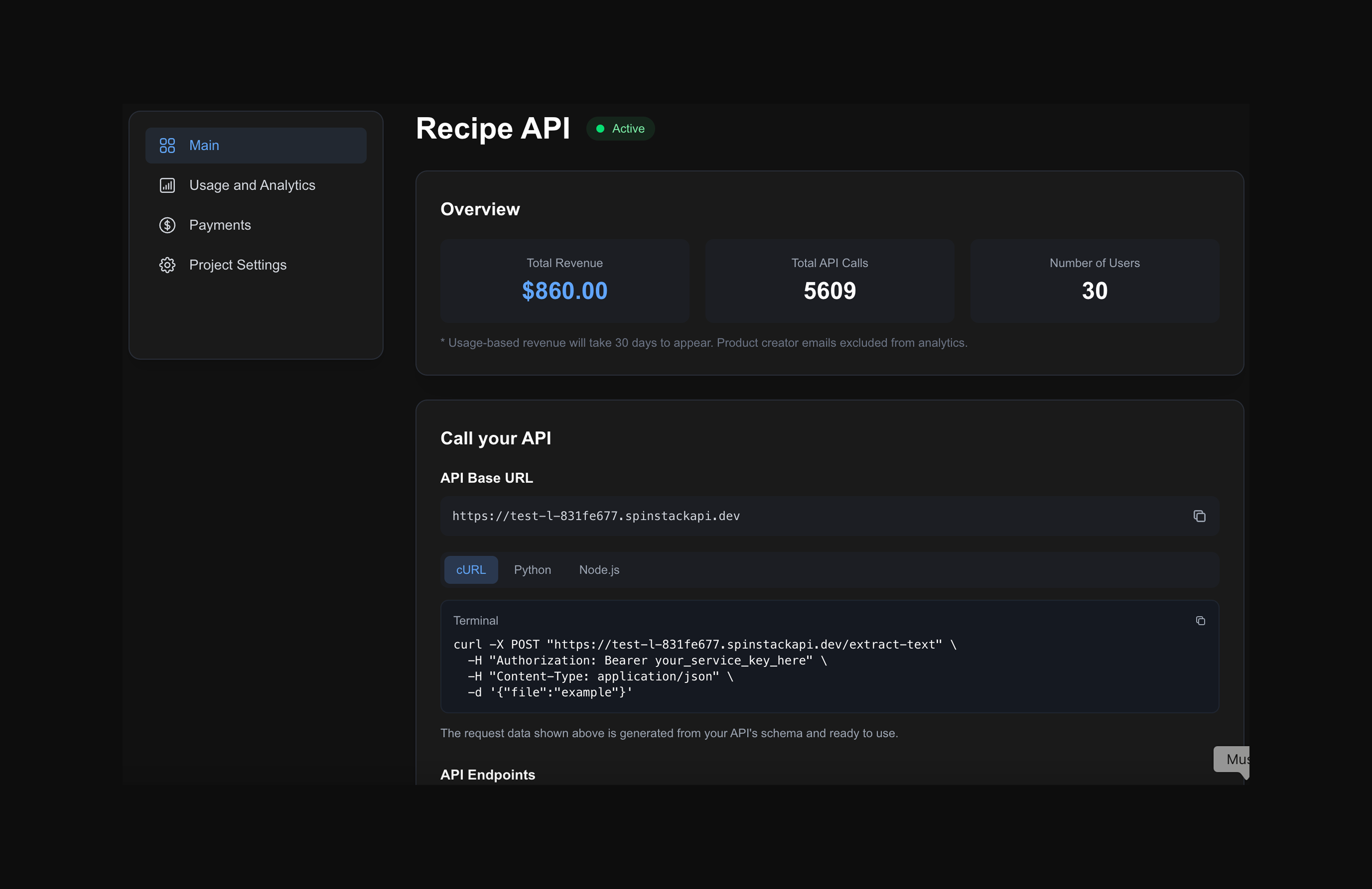Screen dimensions: 1372x889
Task: Open the Main sidebar section
Action: click(x=256, y=145)
